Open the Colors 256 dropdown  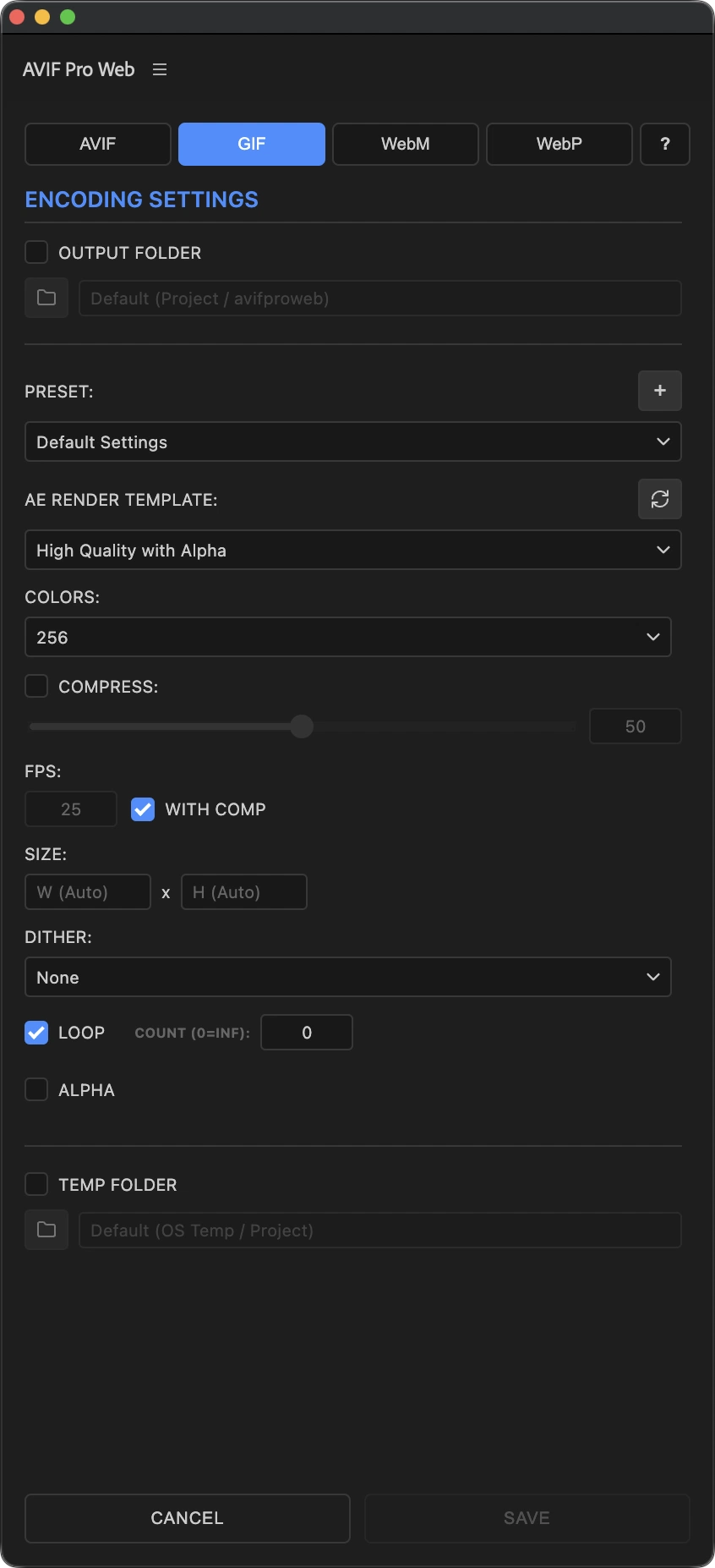point(348,637)
